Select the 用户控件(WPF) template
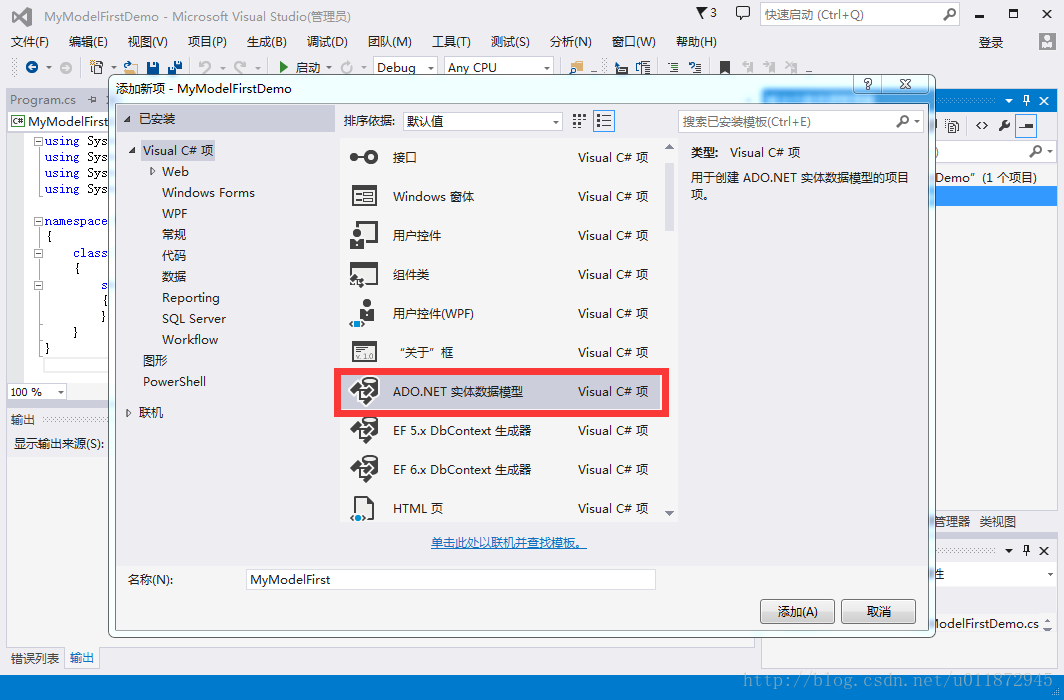 point(501,313)
